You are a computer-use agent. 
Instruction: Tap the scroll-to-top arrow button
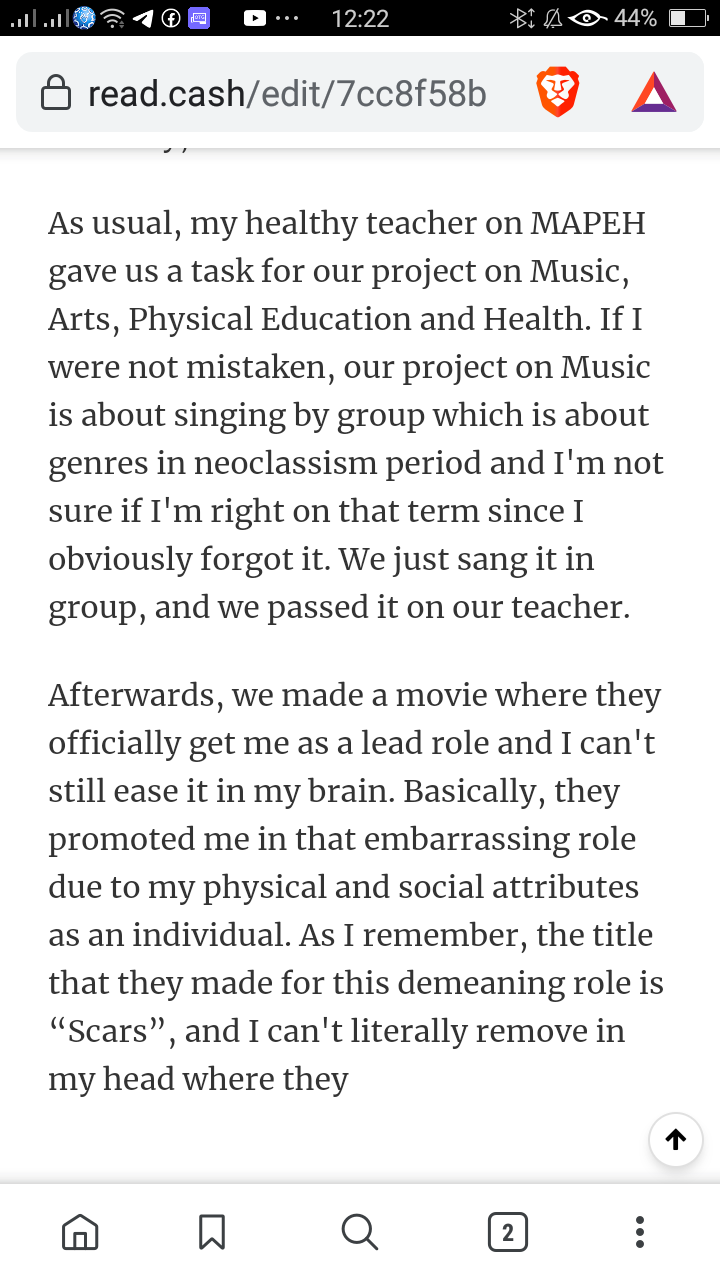(675, 1139)
